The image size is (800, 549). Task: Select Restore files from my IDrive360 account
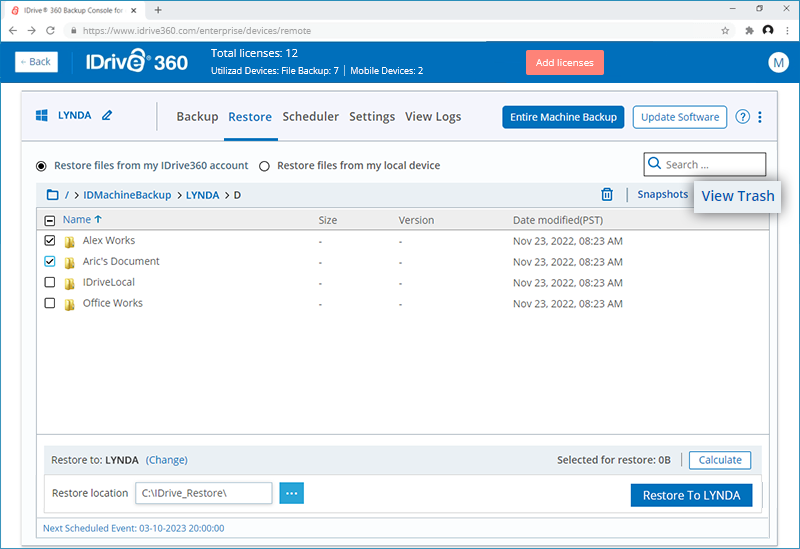(x=41, y=166)
